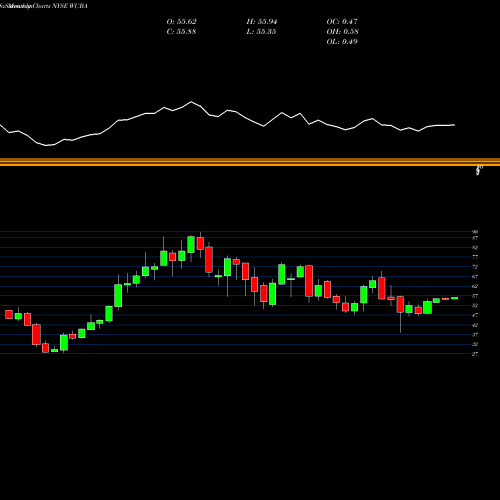Click the first red candlestick at chart start
500x500 pixels.
(9, 314)
